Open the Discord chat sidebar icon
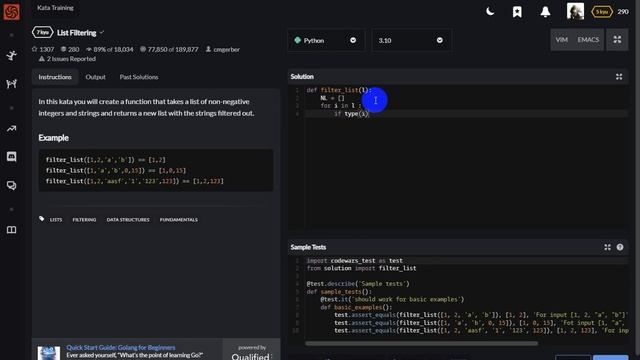 (x=11, y=157)
